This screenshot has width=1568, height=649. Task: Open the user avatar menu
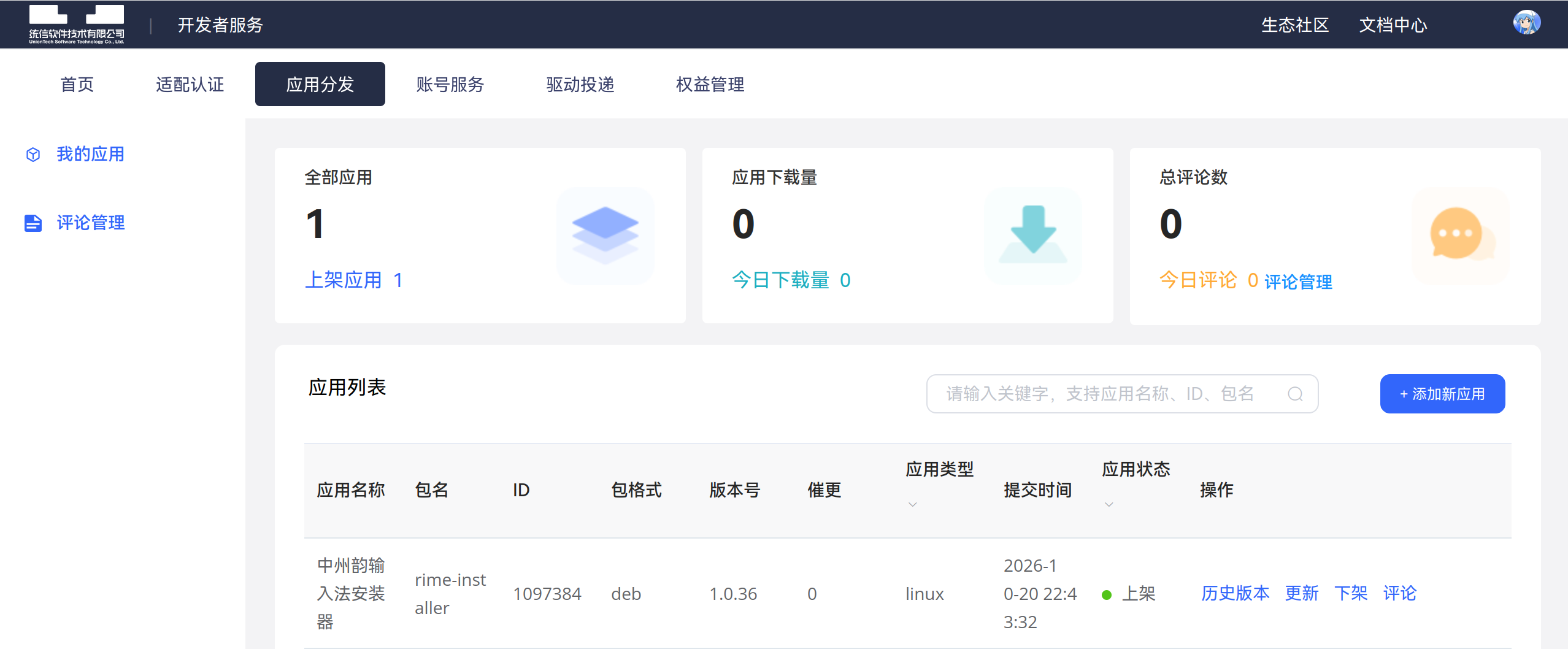1526,23
